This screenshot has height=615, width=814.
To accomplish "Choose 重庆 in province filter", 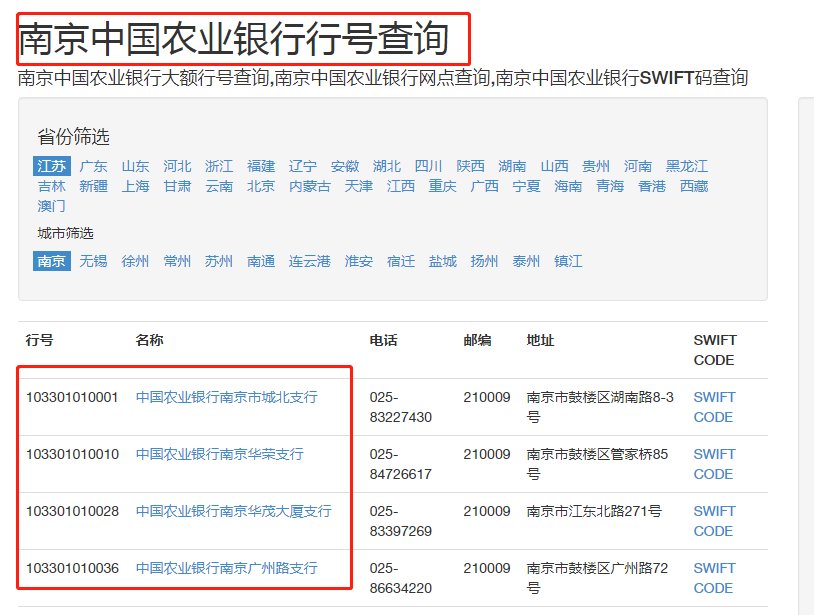I will (442, 186).
